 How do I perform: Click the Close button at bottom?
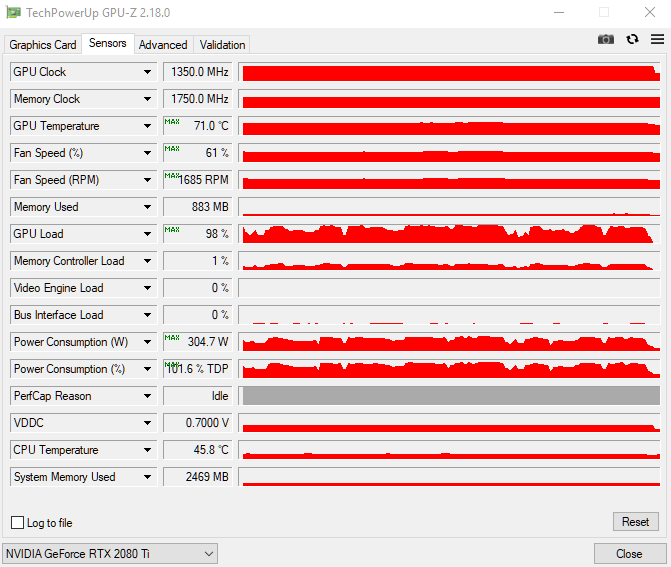click(629, 554)
